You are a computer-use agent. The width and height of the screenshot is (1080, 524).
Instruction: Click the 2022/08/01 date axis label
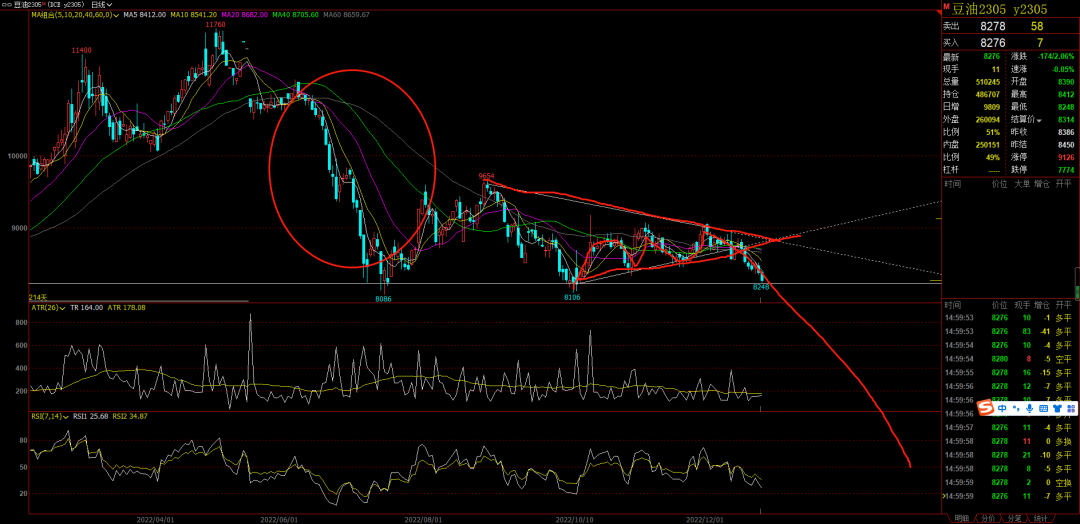click(x=423, y=518)
